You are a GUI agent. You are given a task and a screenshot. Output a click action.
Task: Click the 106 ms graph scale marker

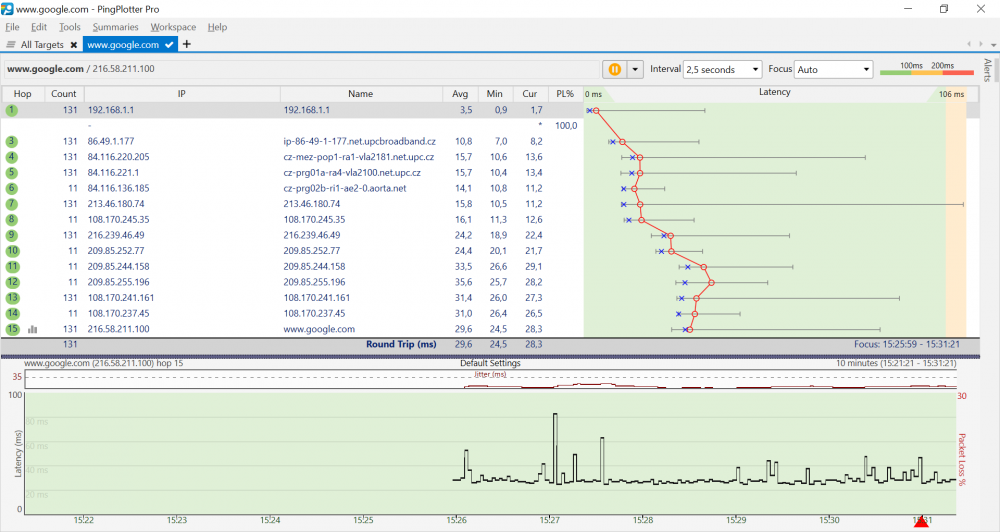click(x=951, y=94)
